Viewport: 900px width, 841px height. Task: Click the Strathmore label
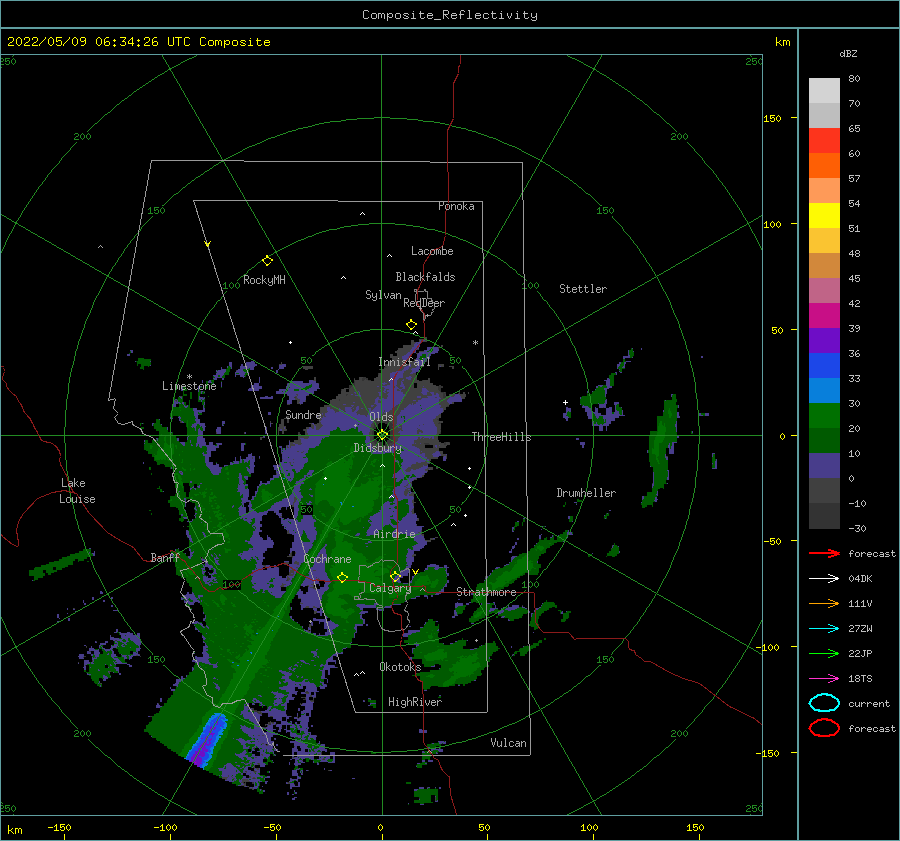click(487, 592)
